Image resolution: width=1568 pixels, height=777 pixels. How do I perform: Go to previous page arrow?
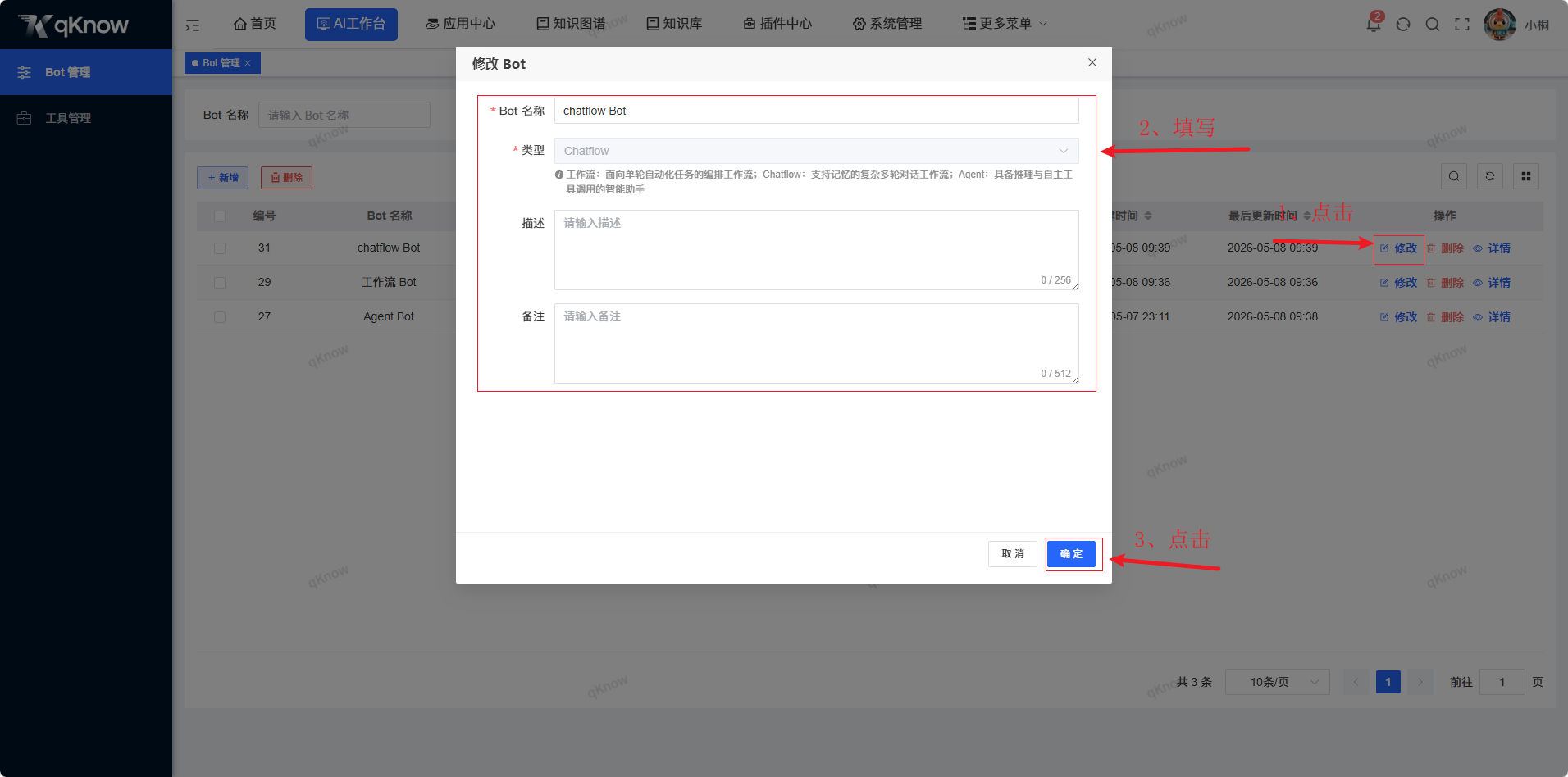(x=1356, y=682)
